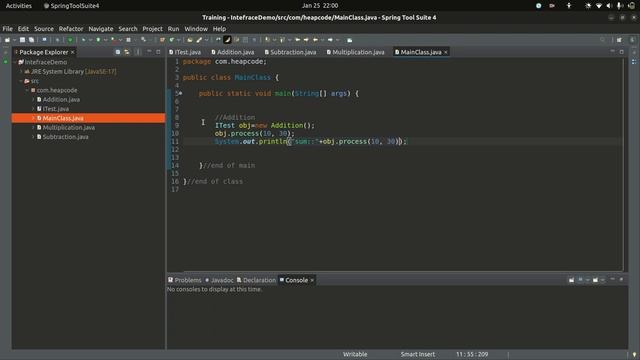Switch to the Problems view tab
The height and width of the screenshot is (360, 640).
[184, 280]
